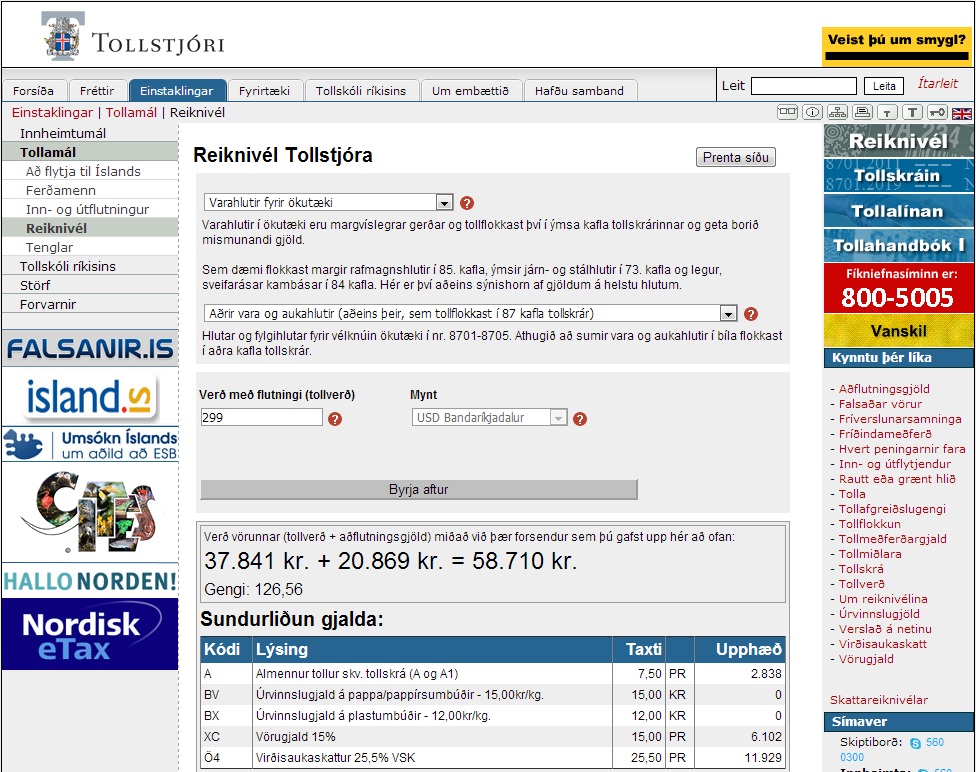Click the glasses accessibility icon

[x=788, y=113]
